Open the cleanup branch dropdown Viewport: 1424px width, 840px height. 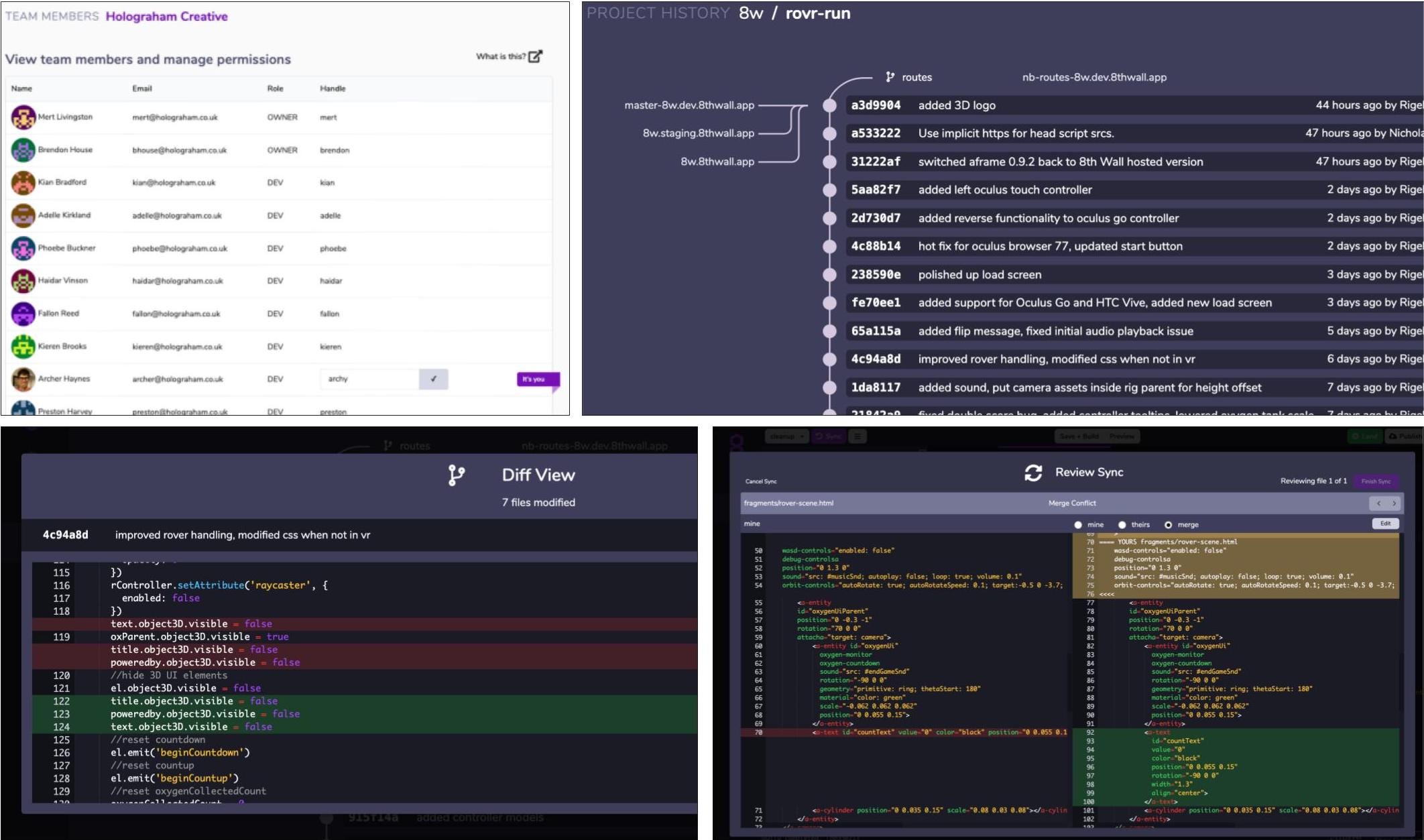(786, 436)
